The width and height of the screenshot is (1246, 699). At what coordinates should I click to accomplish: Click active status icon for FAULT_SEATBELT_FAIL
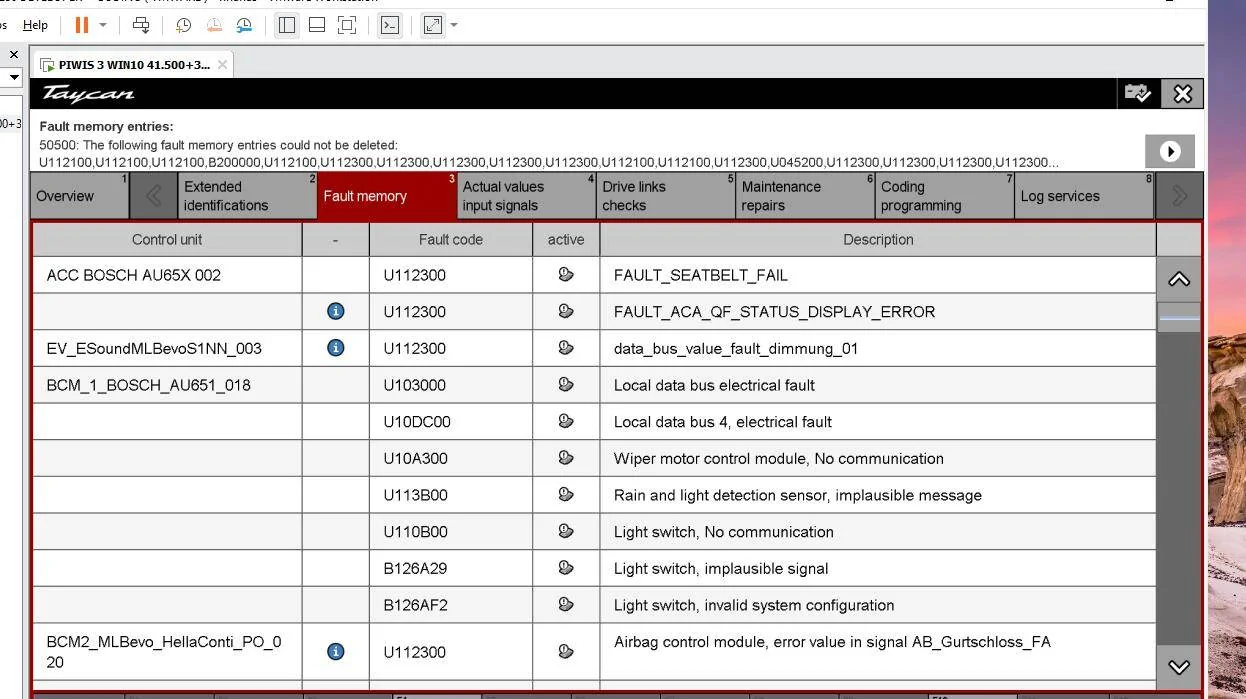(x=566, y=275)
